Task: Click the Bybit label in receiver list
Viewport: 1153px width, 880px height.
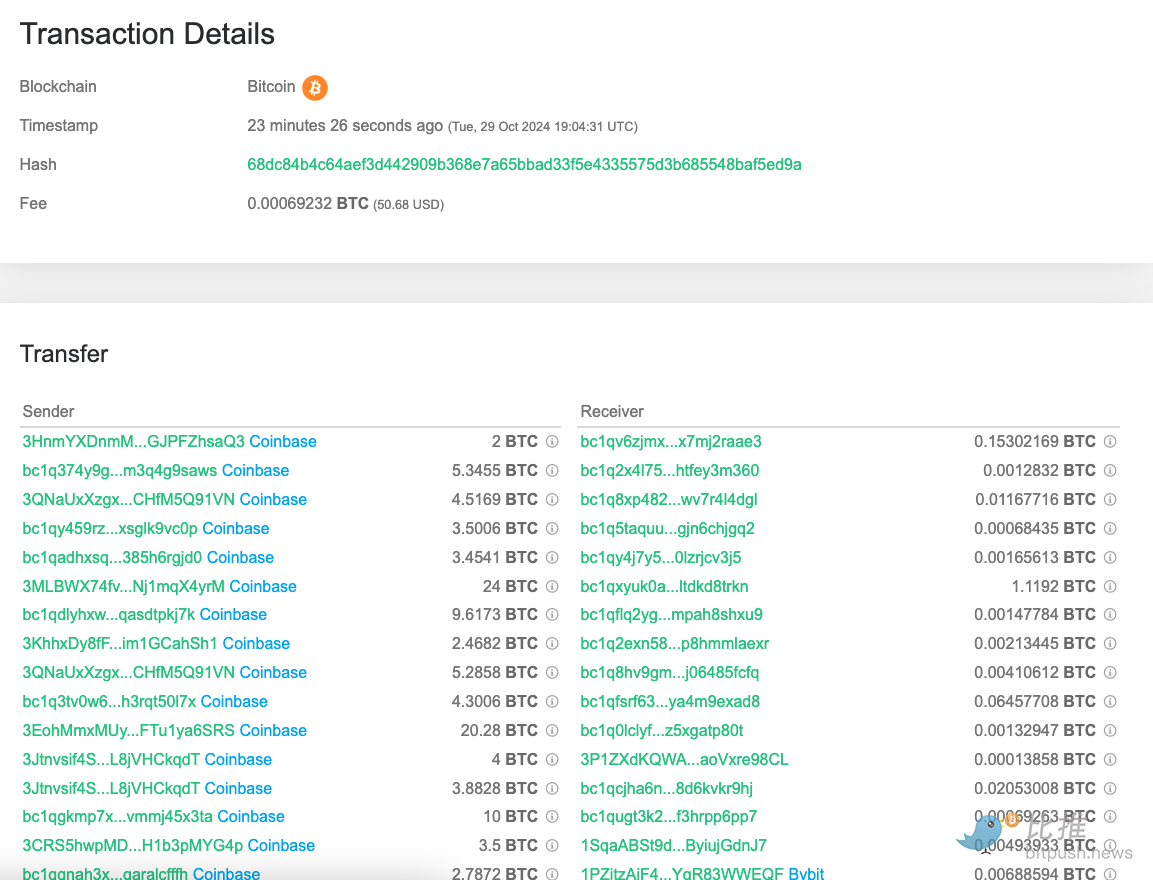Action: coord(806,874)
